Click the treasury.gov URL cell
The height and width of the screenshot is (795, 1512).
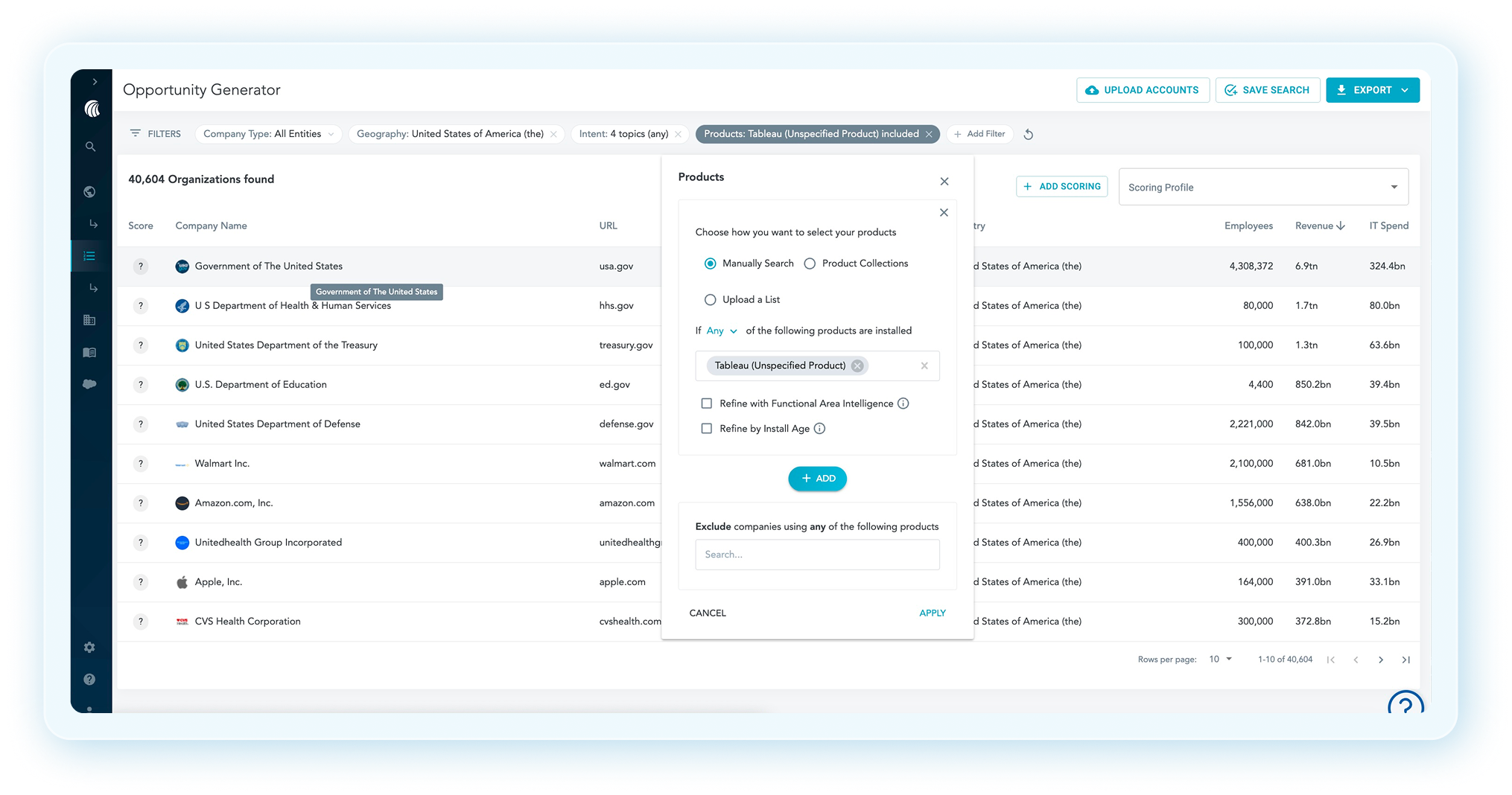pyautogui.click(x=626, y=345)
